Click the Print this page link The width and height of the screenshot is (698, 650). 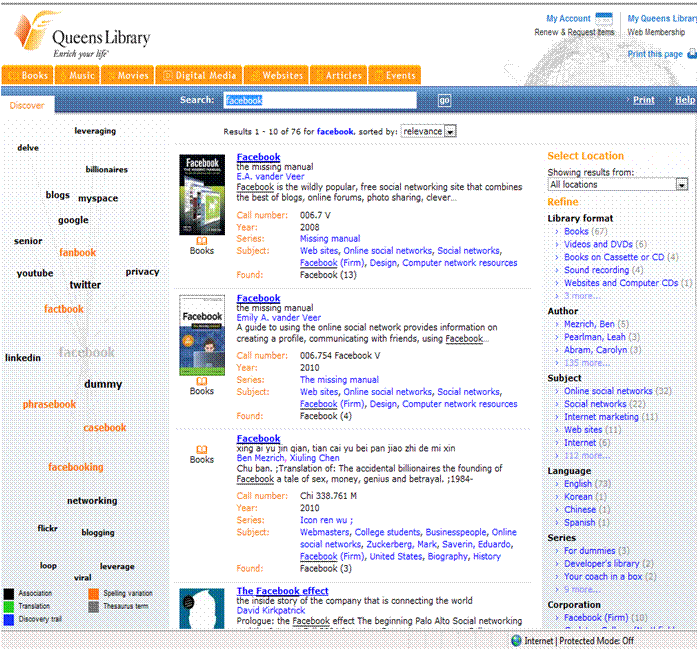655,54
